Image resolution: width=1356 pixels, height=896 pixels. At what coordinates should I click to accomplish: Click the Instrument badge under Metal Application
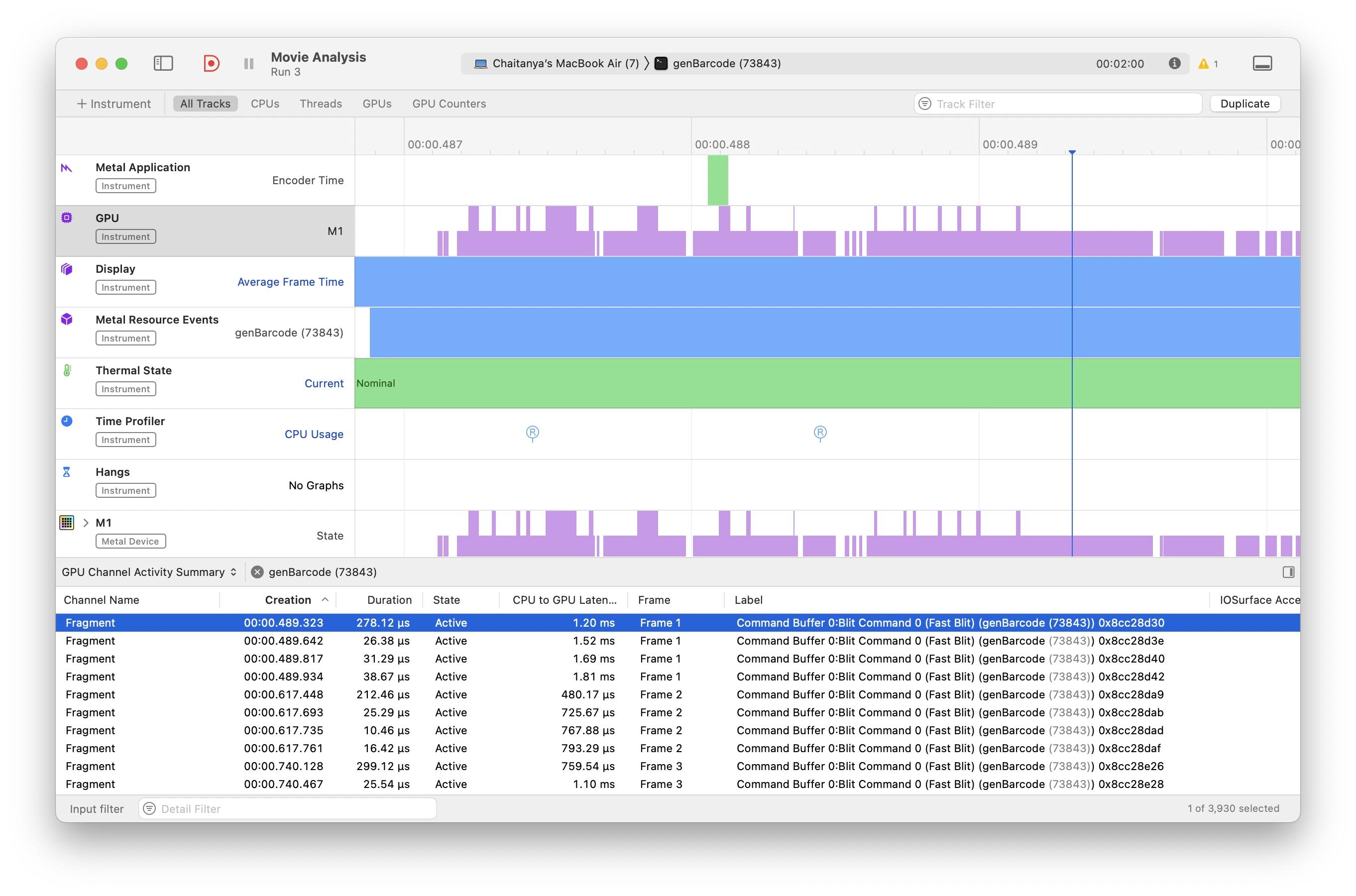[x=126, y=186]
